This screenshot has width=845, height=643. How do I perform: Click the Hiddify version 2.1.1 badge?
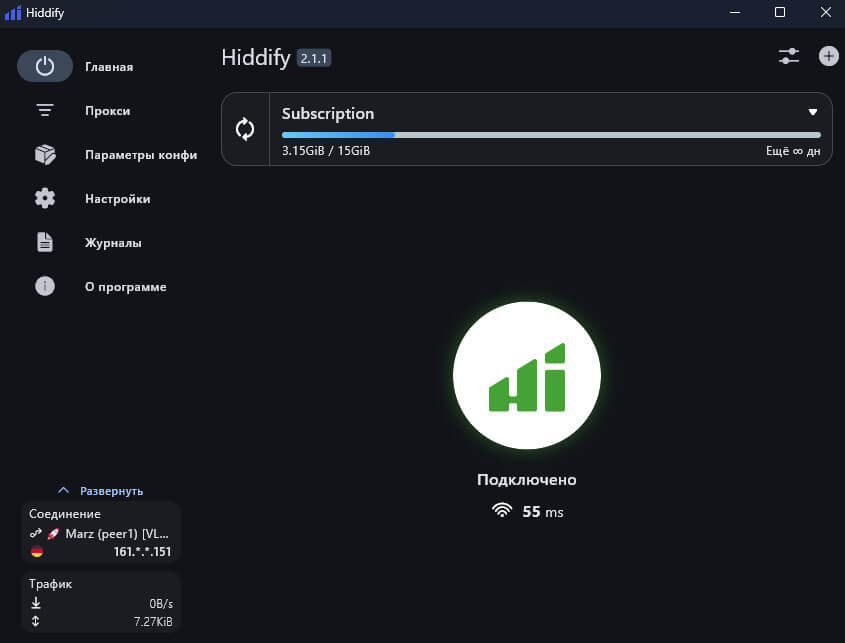pyautogui.click(x=313, y=58)
